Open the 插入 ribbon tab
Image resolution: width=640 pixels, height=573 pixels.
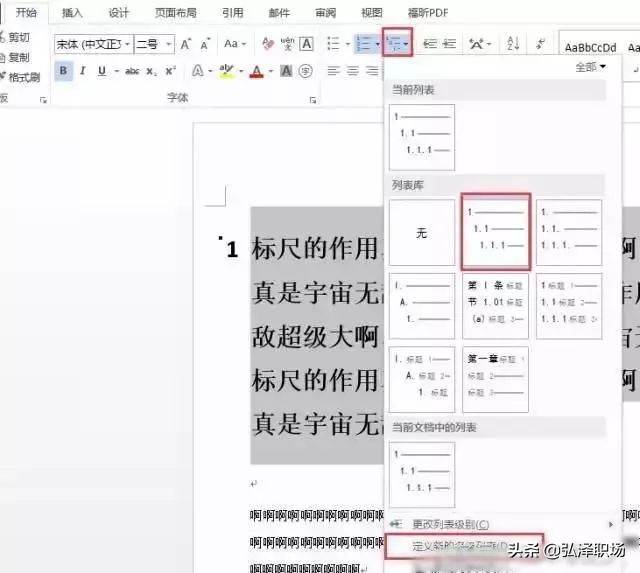point(72,13)
